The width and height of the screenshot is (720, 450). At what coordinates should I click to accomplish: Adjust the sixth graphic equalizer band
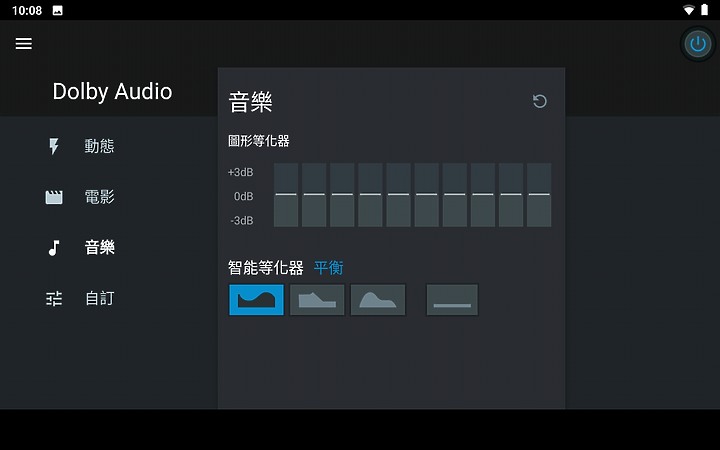427,195
